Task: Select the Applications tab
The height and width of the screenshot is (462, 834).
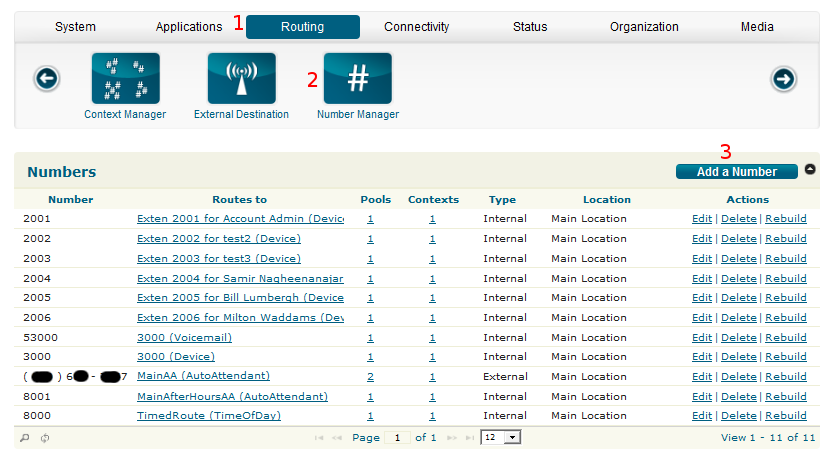Action: pyautogui.click(x=189, y=27)
